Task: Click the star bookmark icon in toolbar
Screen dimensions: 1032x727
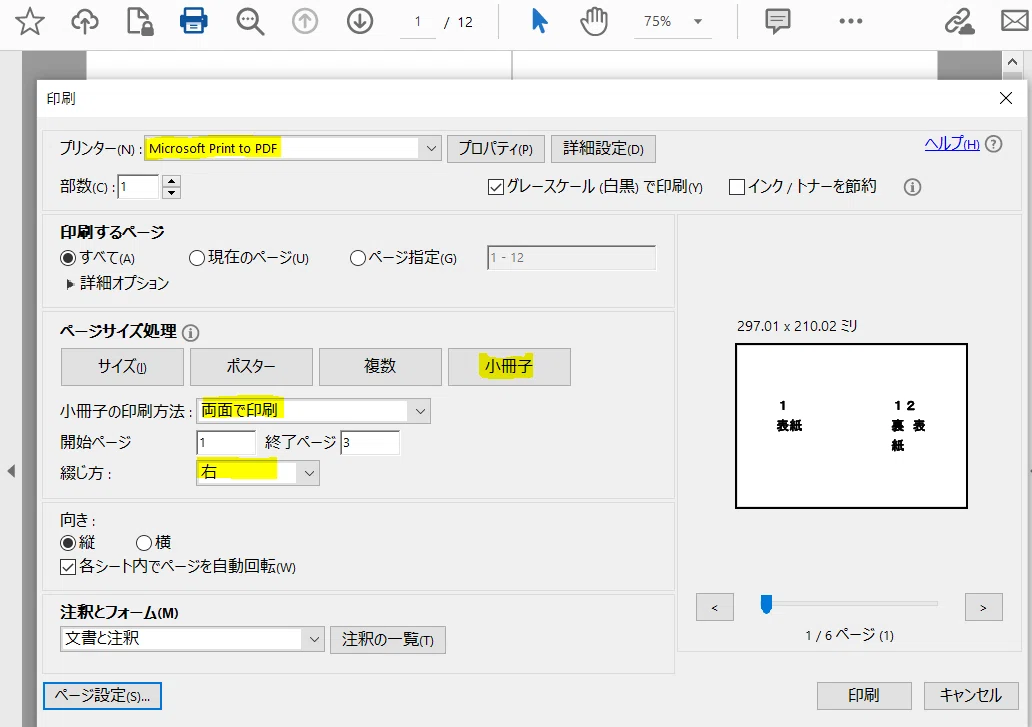Action: coord(30,22)
